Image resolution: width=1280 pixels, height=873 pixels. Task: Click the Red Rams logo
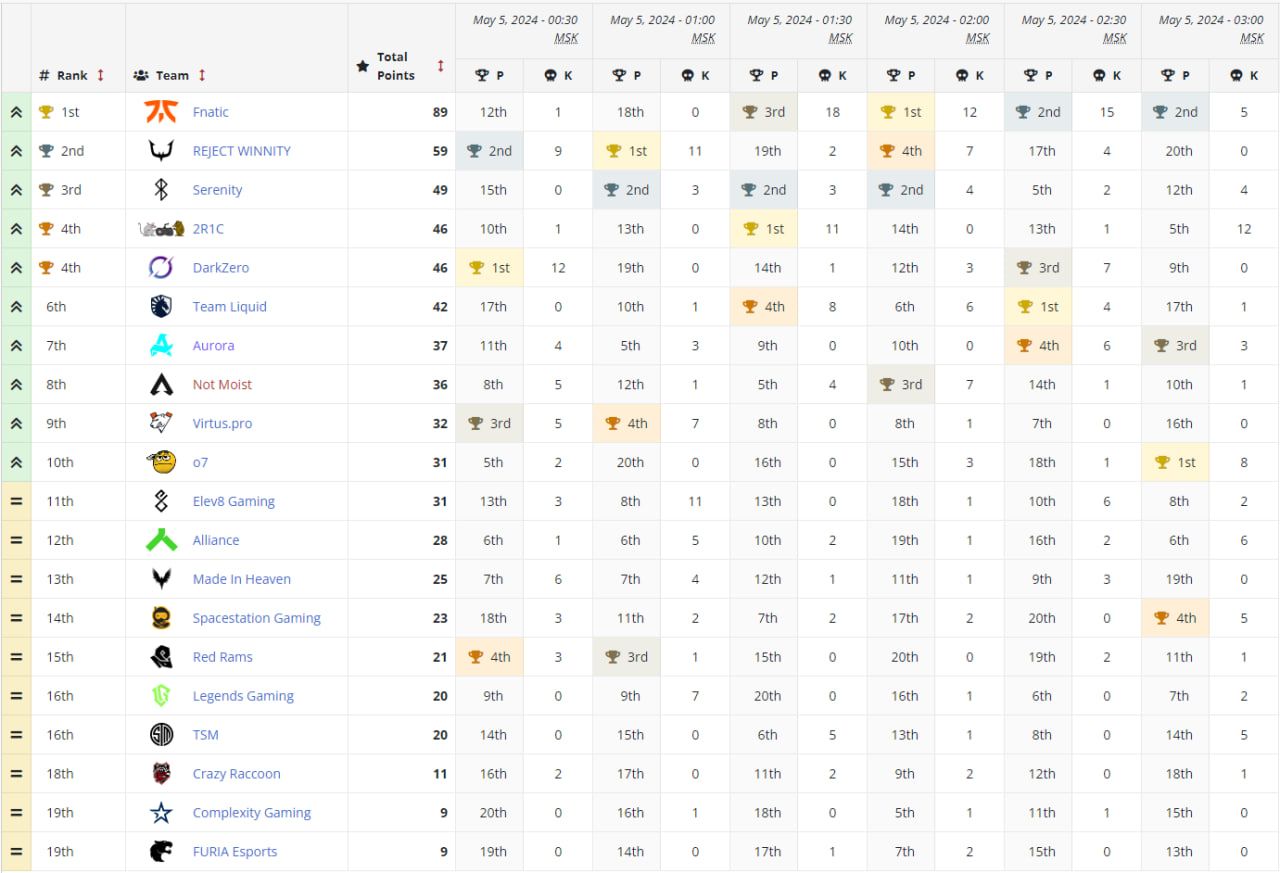click(x=161, y=657)
